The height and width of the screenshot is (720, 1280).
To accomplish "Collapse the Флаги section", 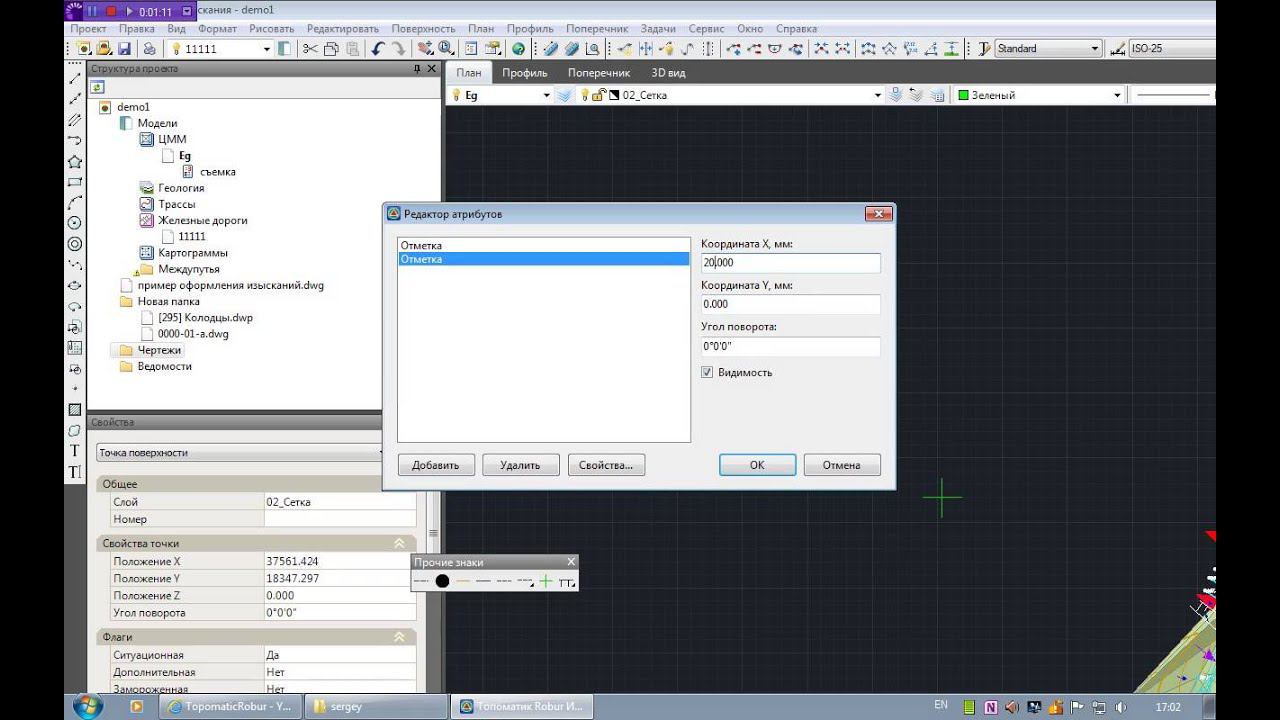I will [399, 637].
